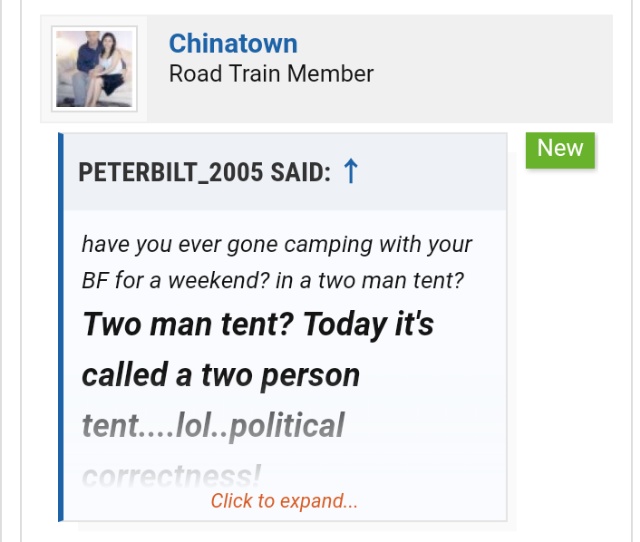Click the PETERBILT_2005 SAID quote header
The height and width of the screenshot is (542, 640).
(x=204, y=172)
